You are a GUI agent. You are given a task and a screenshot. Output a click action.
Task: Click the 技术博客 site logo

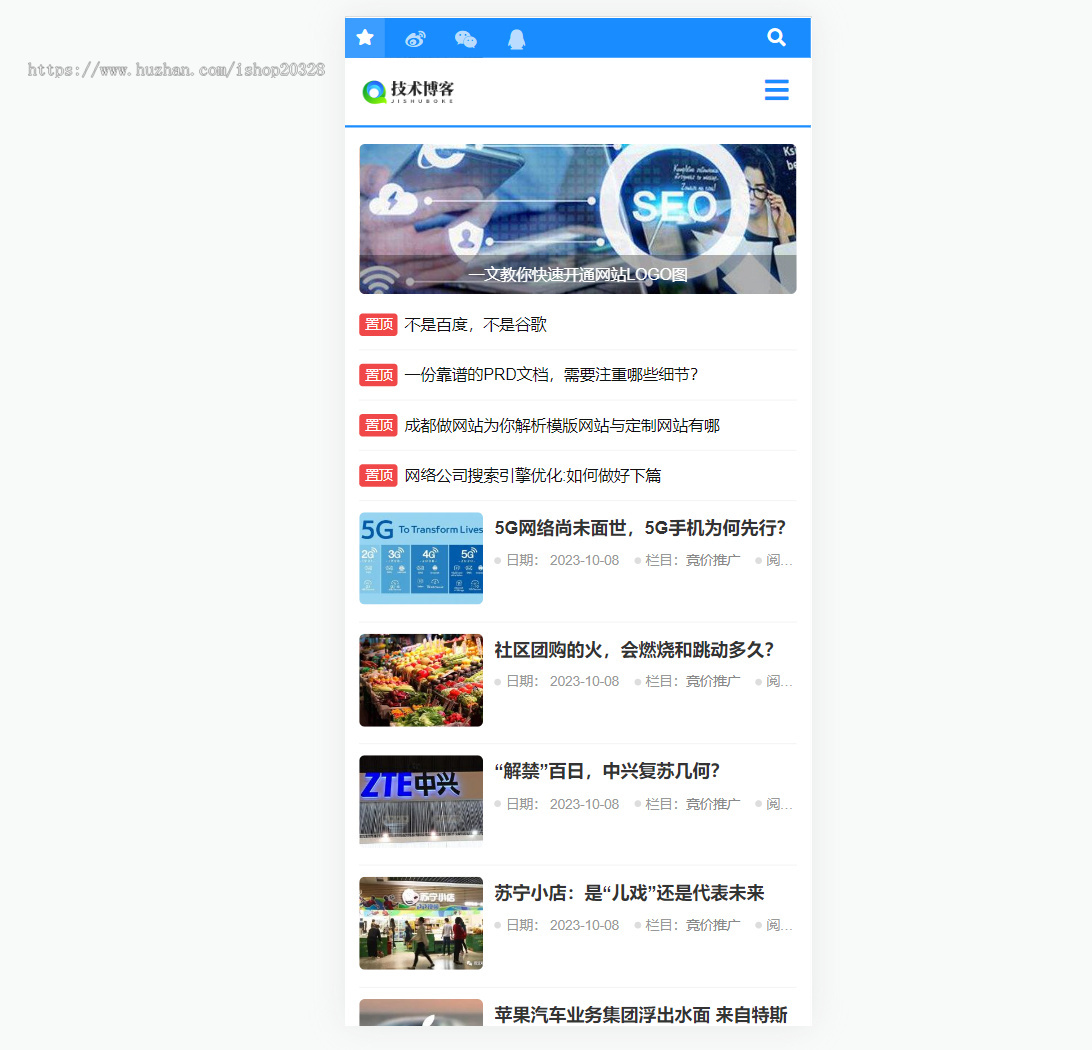pos(408,91)
